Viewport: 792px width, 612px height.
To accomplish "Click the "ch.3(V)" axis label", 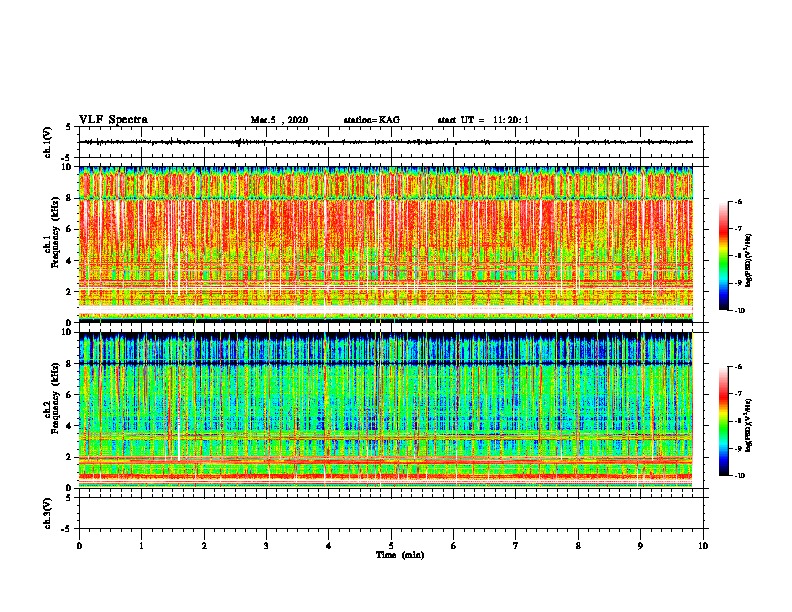I will [x=47, y=513].
